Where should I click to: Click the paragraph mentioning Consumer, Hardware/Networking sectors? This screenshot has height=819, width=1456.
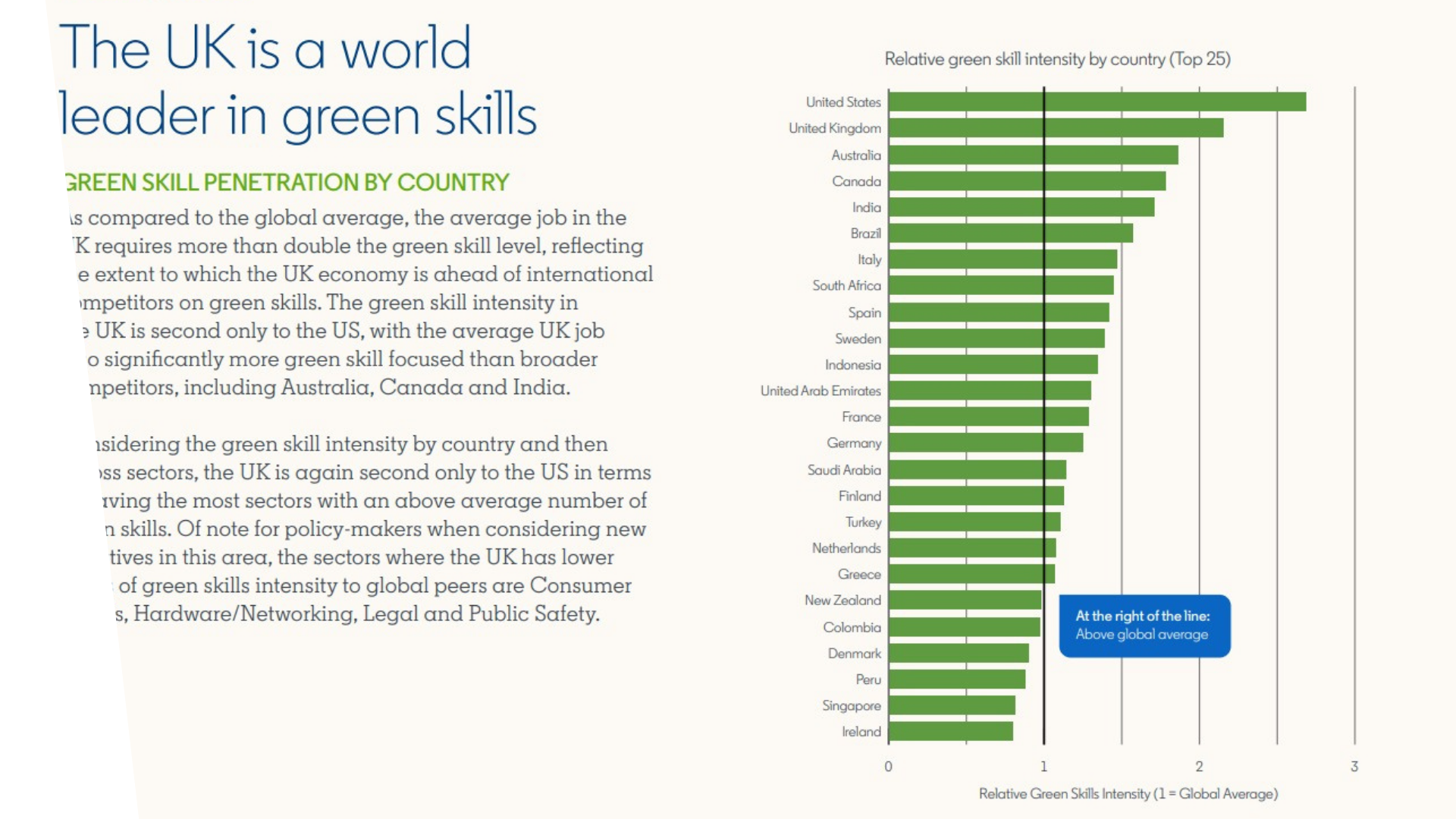372,529
